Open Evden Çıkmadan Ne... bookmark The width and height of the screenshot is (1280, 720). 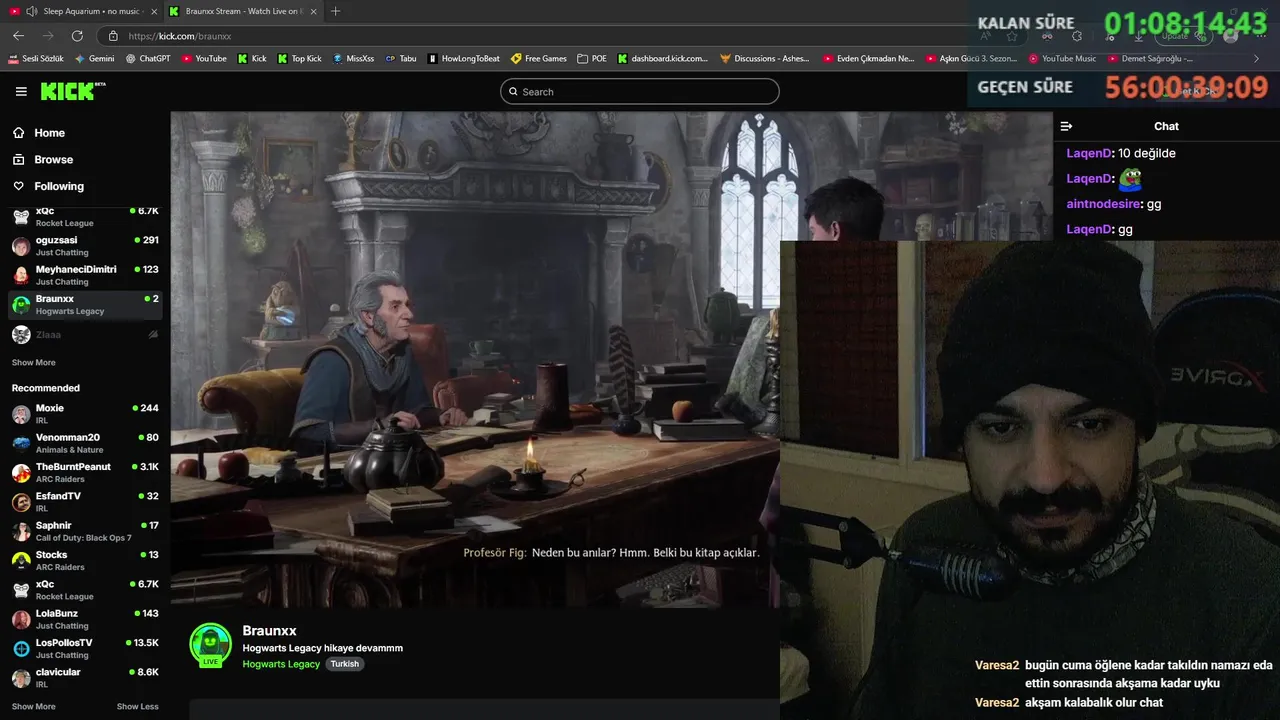click(x=869, y=59)
